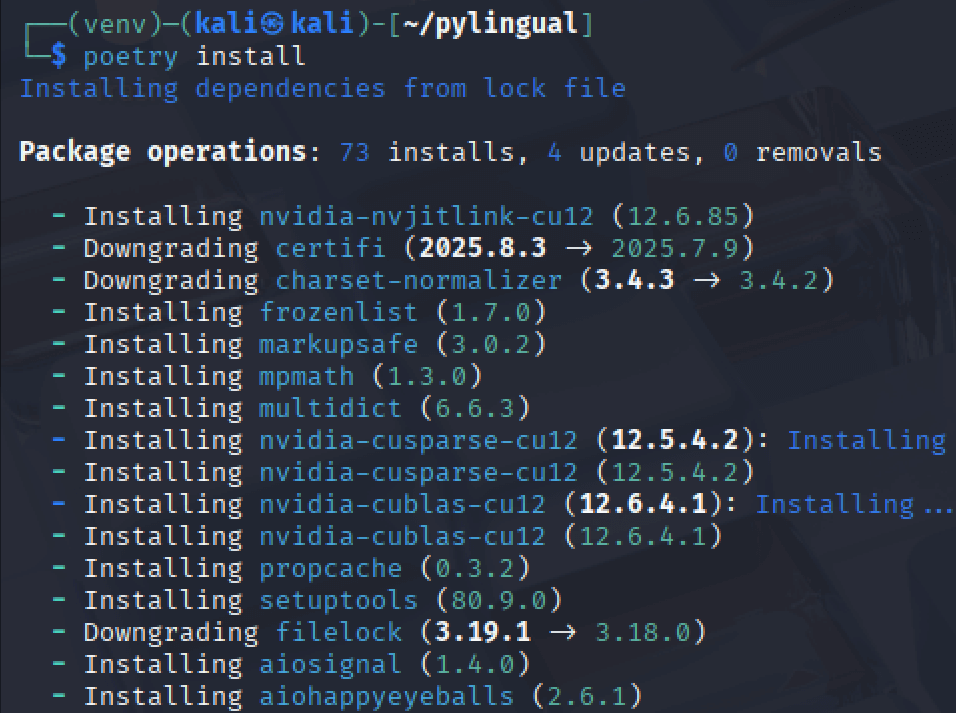Click the Kali skull icon in the prompt
This screenshot has width=956, height=713.
[273, 24]
